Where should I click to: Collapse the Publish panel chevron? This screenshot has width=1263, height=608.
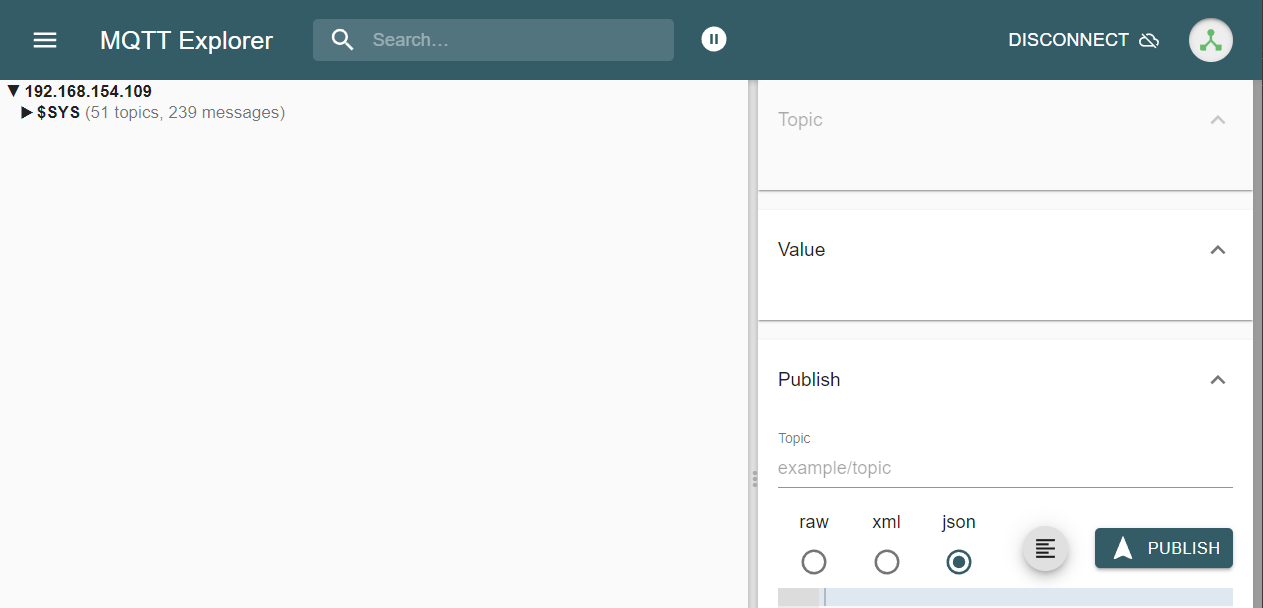click(x=1217, y=380)
